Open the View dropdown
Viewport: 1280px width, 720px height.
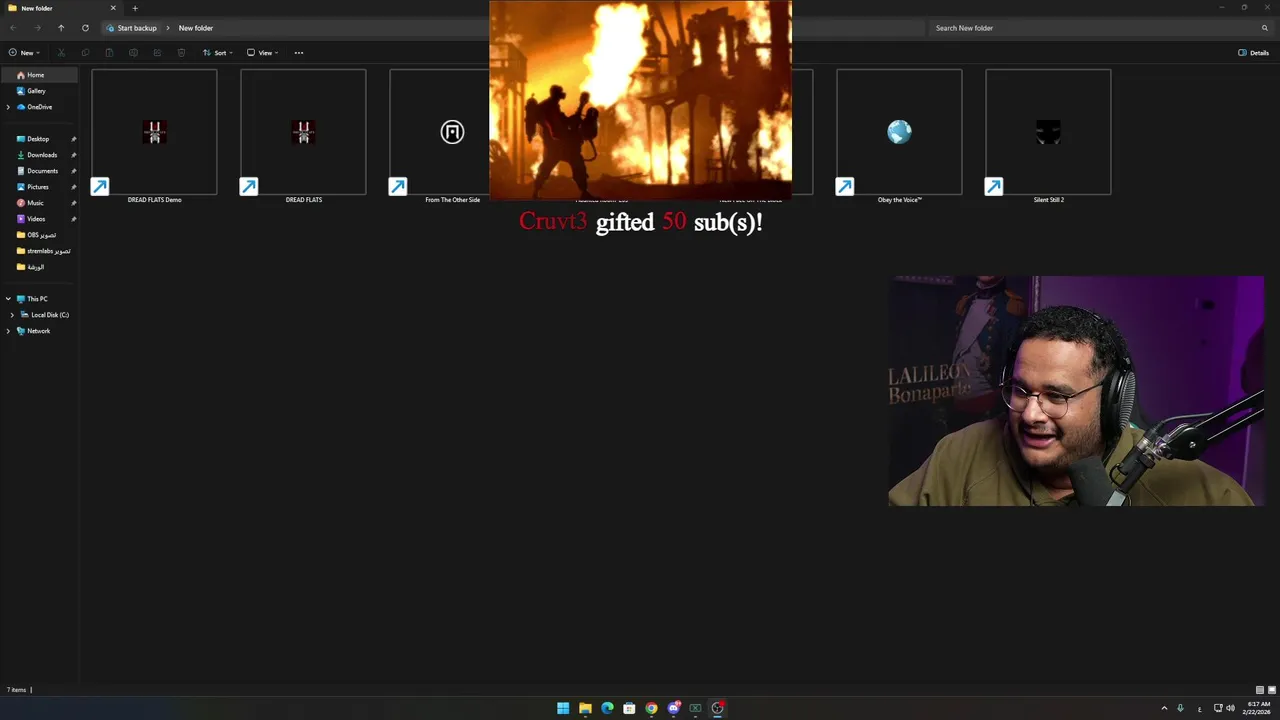coord(263,53)
